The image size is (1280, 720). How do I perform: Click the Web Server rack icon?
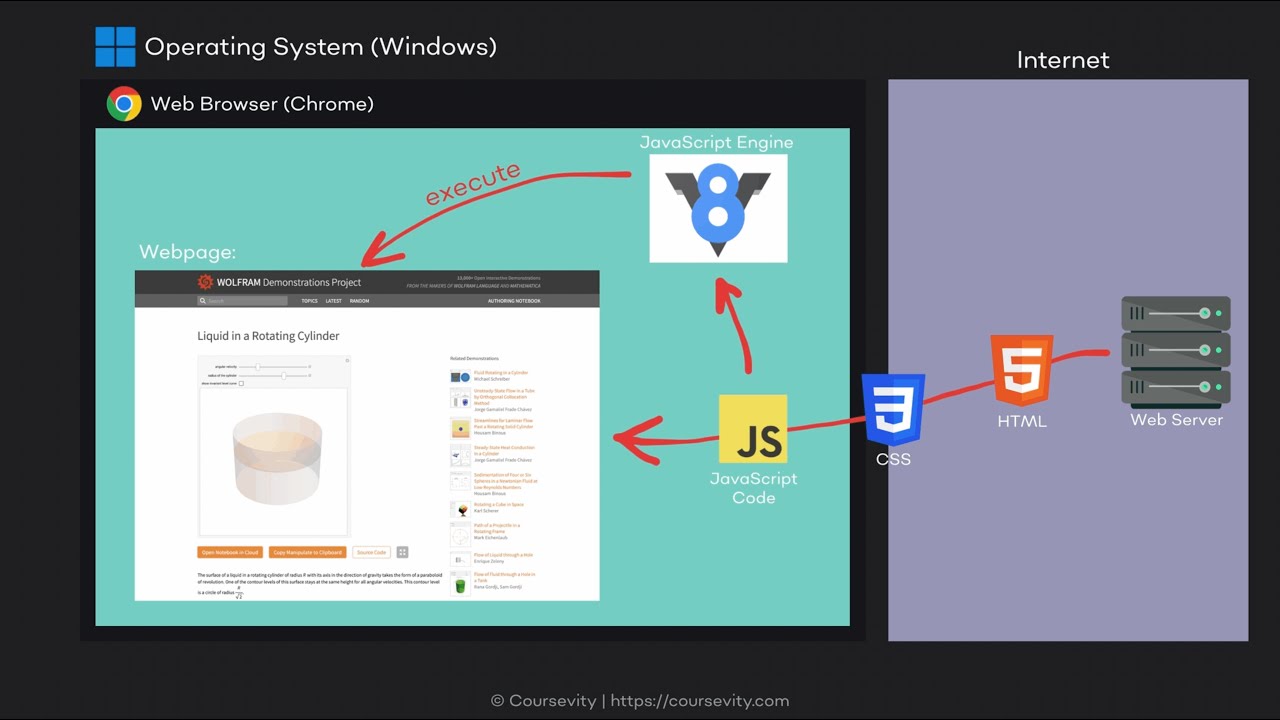tap(1176, 350)
